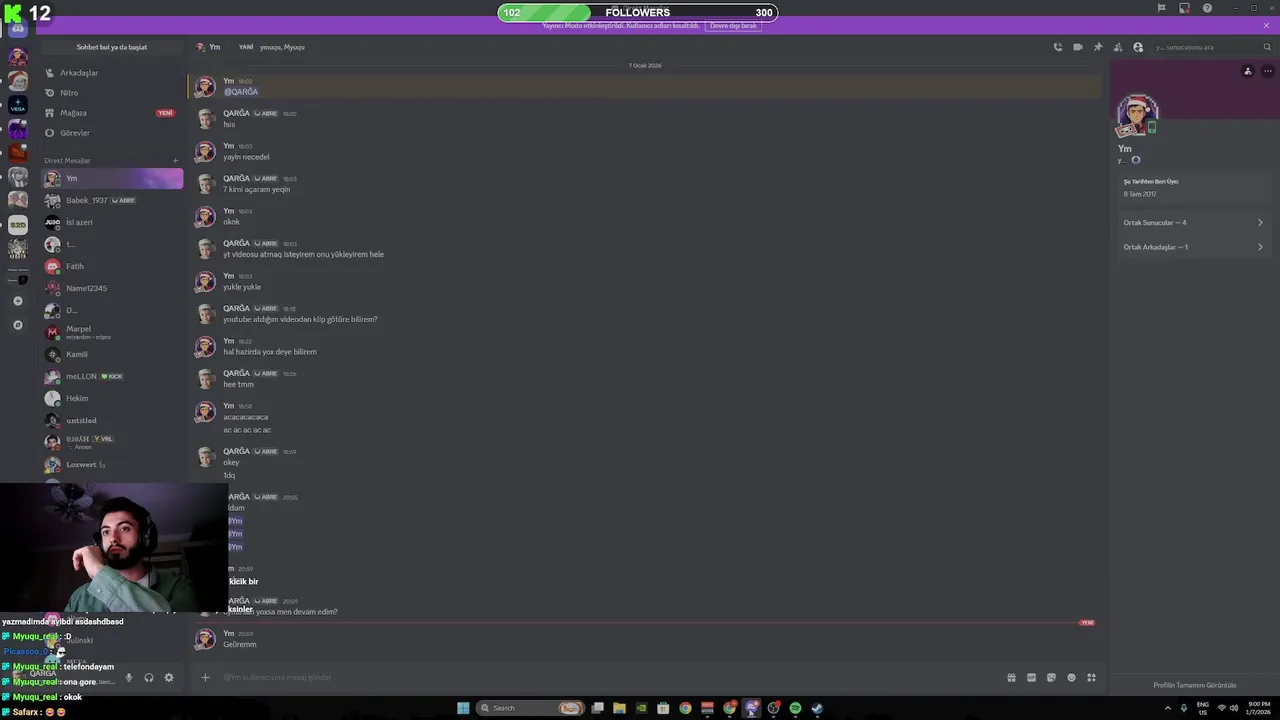Image resolution: width=1280 pixels, height=720 pixels.
Task: Open pinned messages panel
Action: click(1098, 47)
